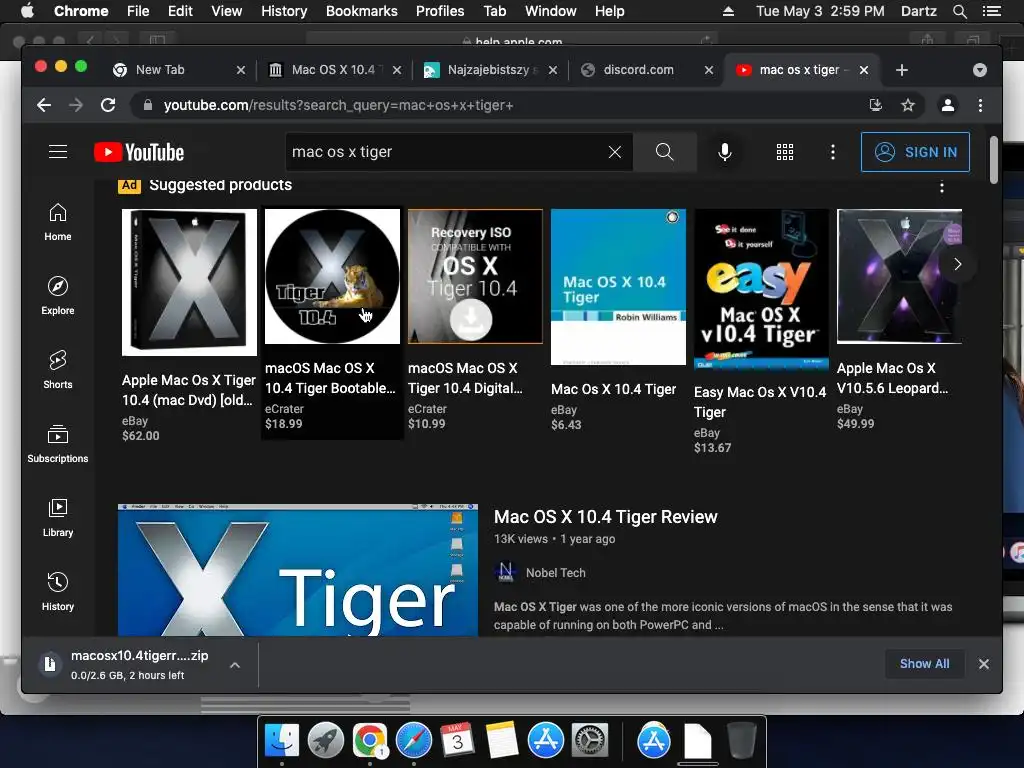Open the Apple menu
Viewport: 1024px width, 768px height.
(x=27, y=10)
